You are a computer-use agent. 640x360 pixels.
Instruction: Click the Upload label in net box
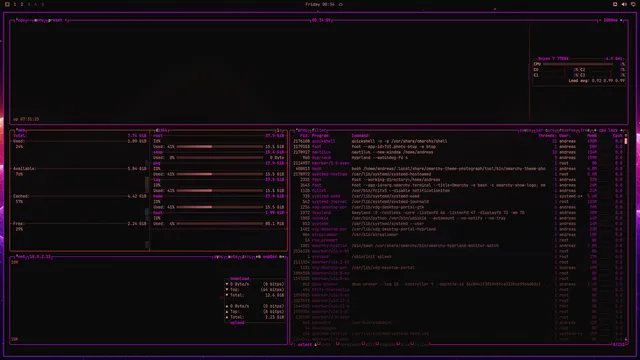pos(237,323)
